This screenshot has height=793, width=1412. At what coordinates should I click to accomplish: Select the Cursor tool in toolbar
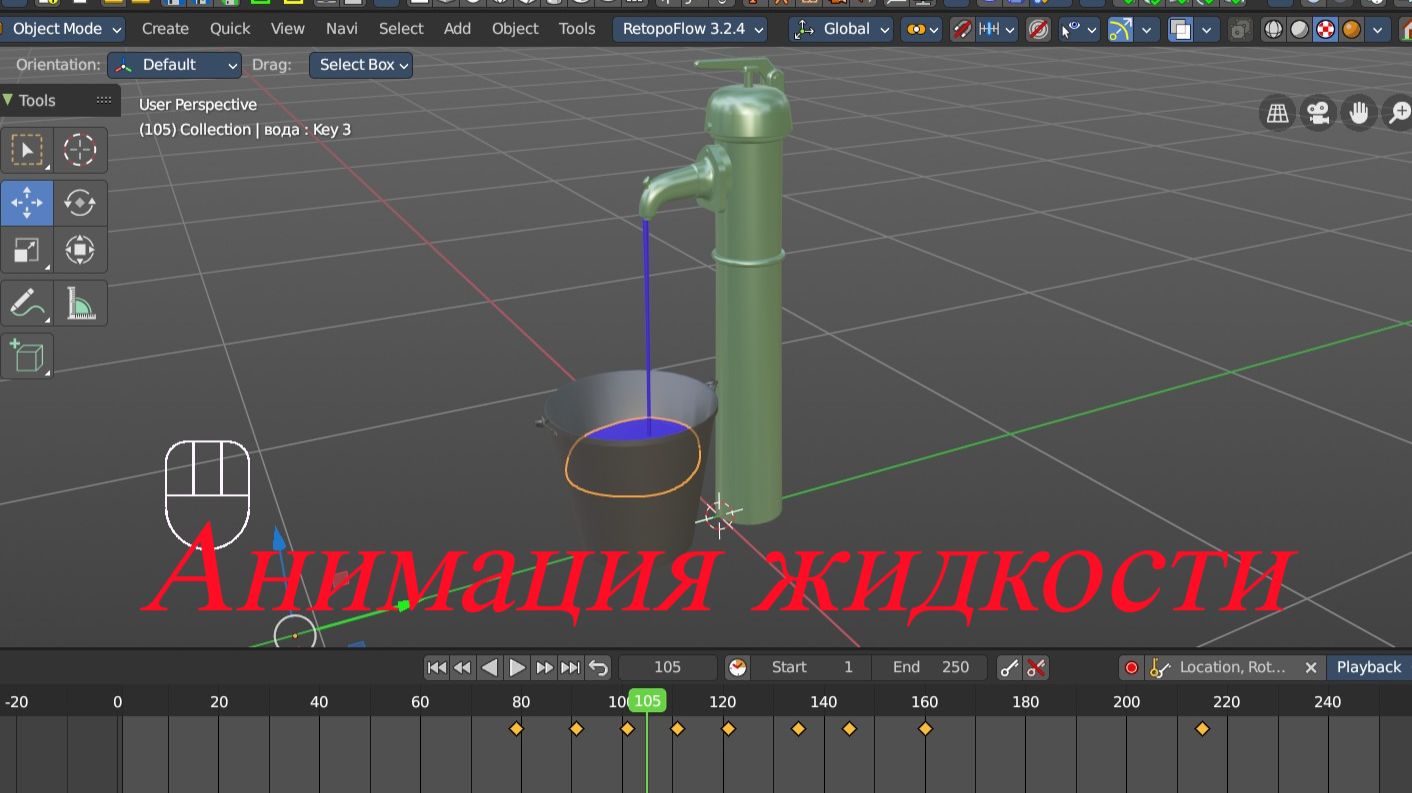pos(80,150)
